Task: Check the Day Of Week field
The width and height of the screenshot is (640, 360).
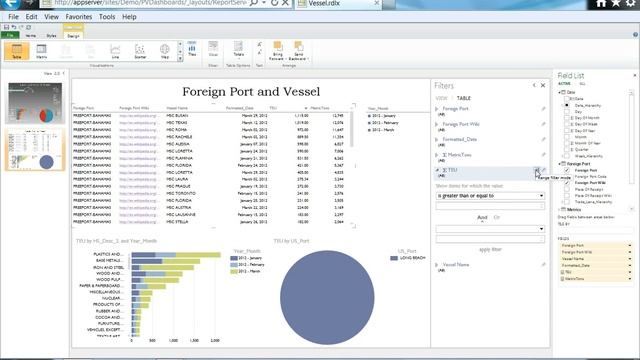Action: 567,124
